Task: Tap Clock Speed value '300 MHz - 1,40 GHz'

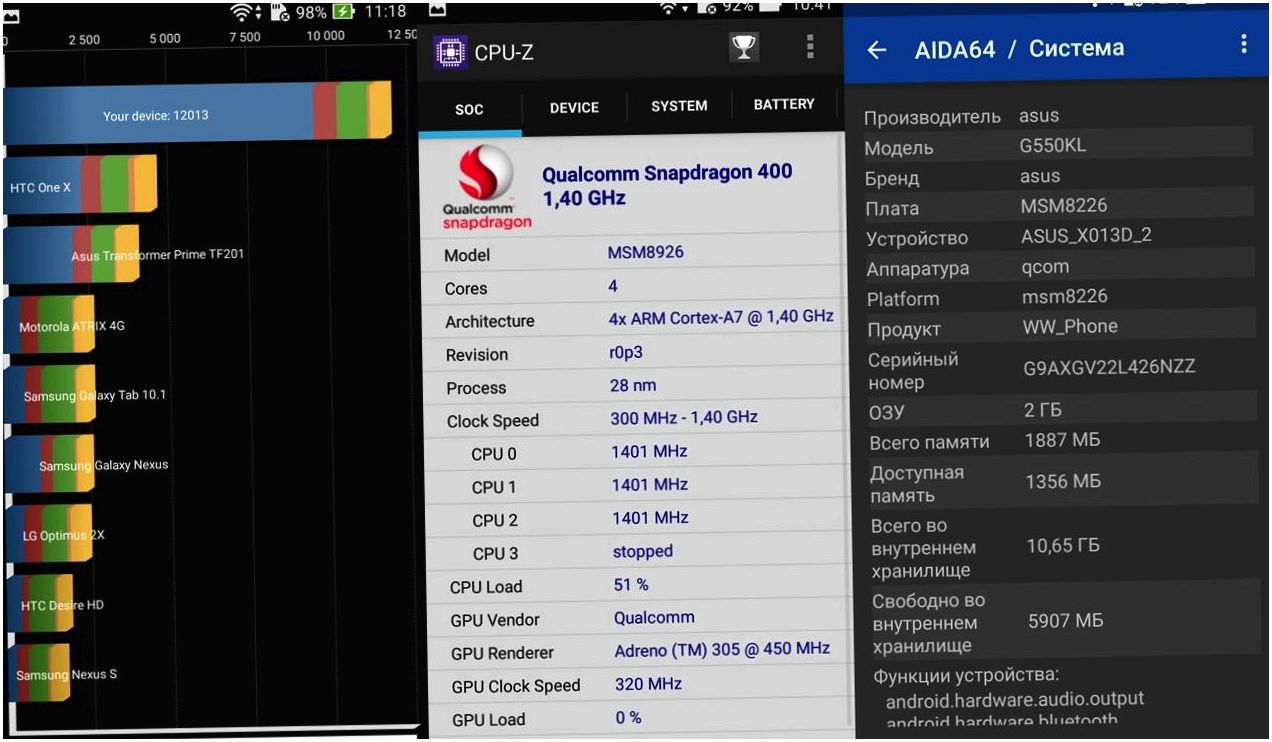Action: point(684,418)
